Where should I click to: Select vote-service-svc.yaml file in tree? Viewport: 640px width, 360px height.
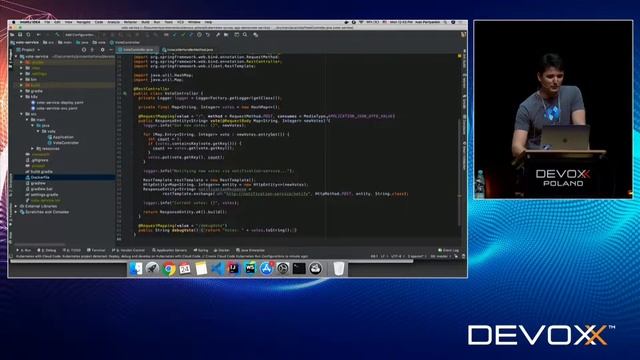(x=54, y=108)
